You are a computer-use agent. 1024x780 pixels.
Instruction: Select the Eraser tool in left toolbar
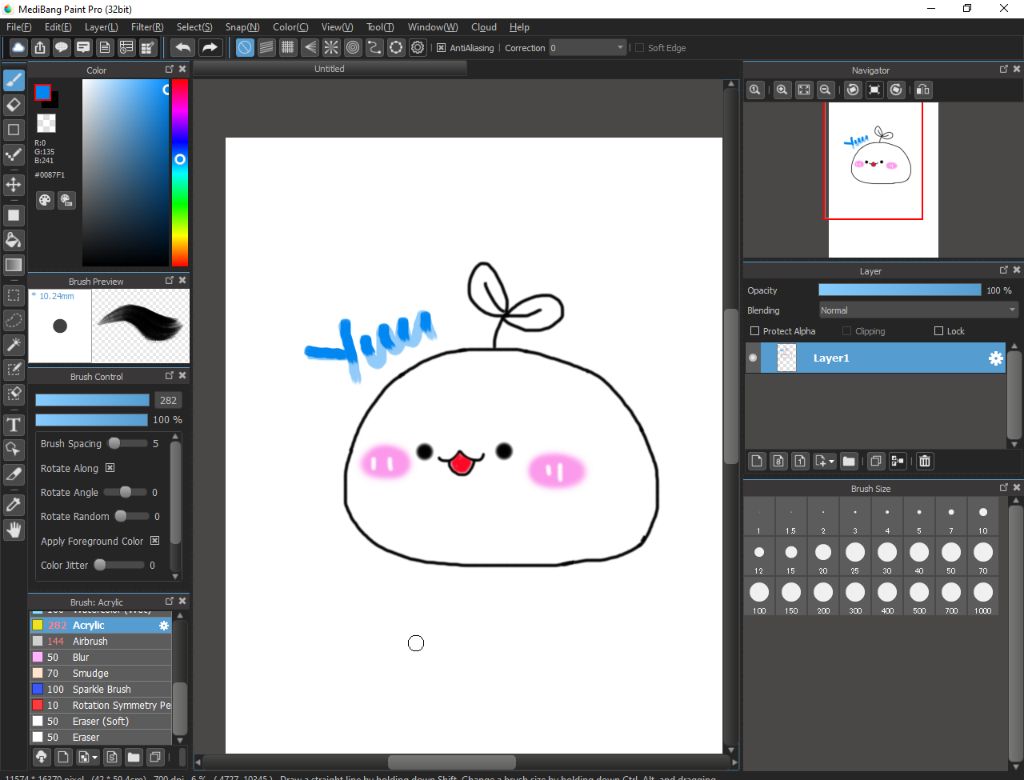point(14,105)
